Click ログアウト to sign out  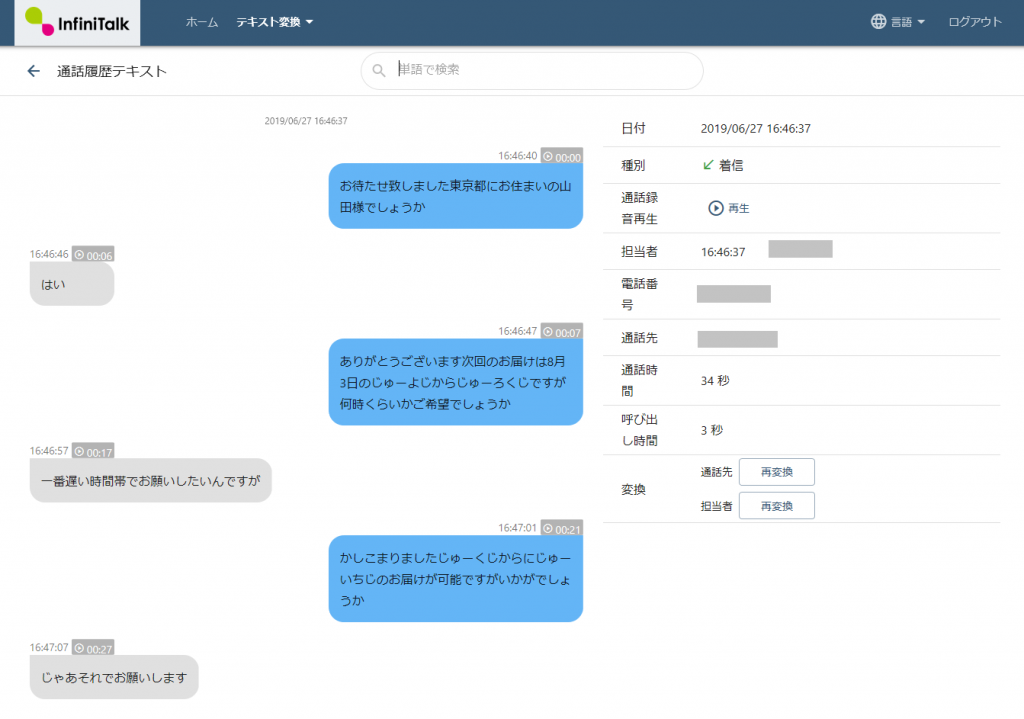(x=974, y=22)
